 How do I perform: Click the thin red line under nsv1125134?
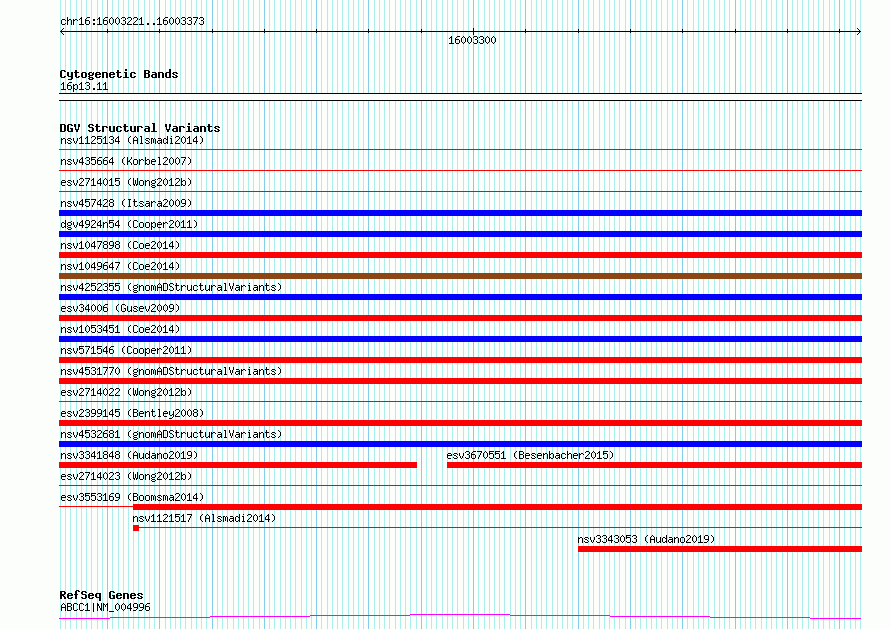pyautogui.click(x=460, y=150)
